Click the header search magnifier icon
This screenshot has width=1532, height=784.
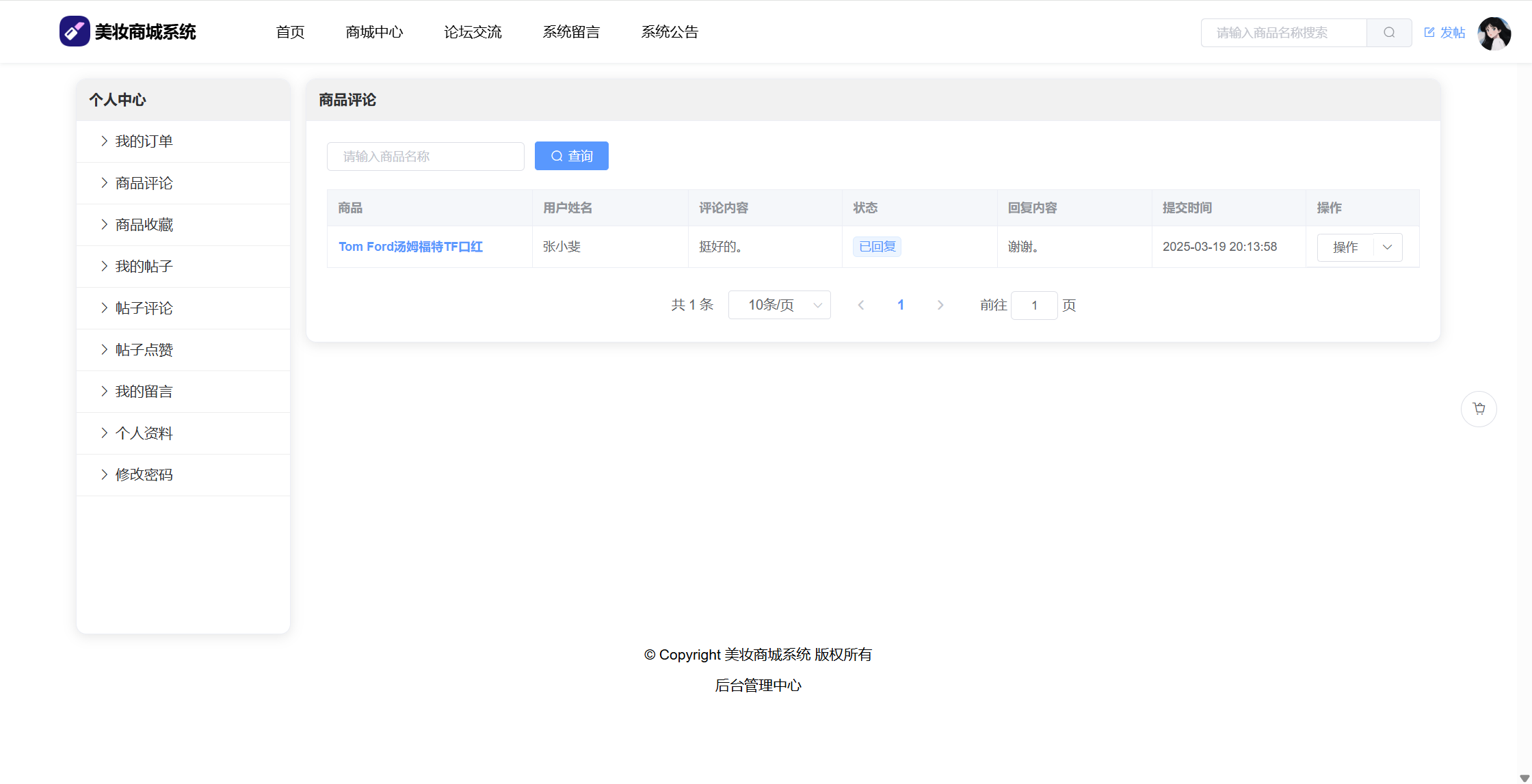(1388, 33)
